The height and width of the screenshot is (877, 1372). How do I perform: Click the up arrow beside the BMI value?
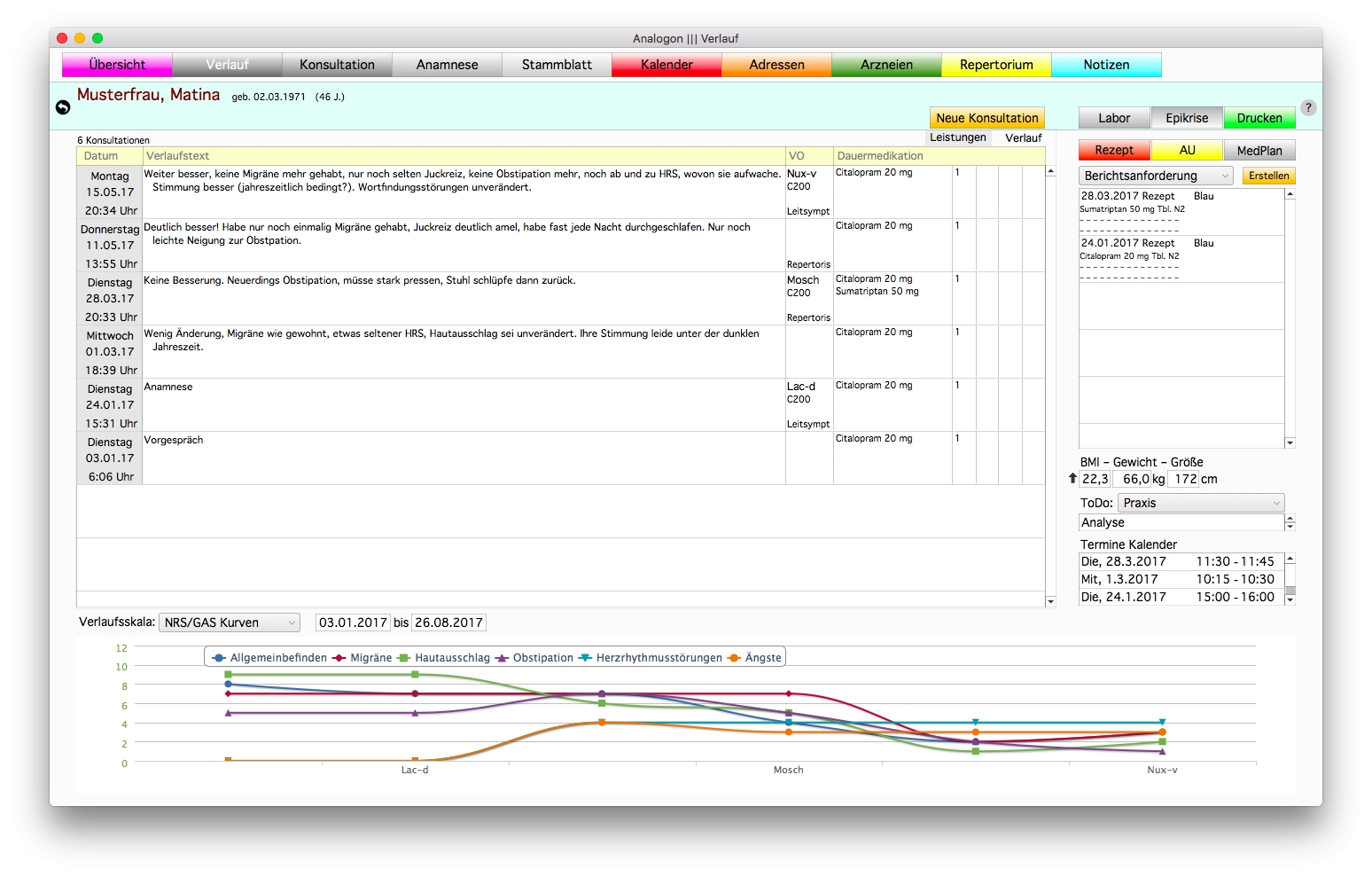1072,479
